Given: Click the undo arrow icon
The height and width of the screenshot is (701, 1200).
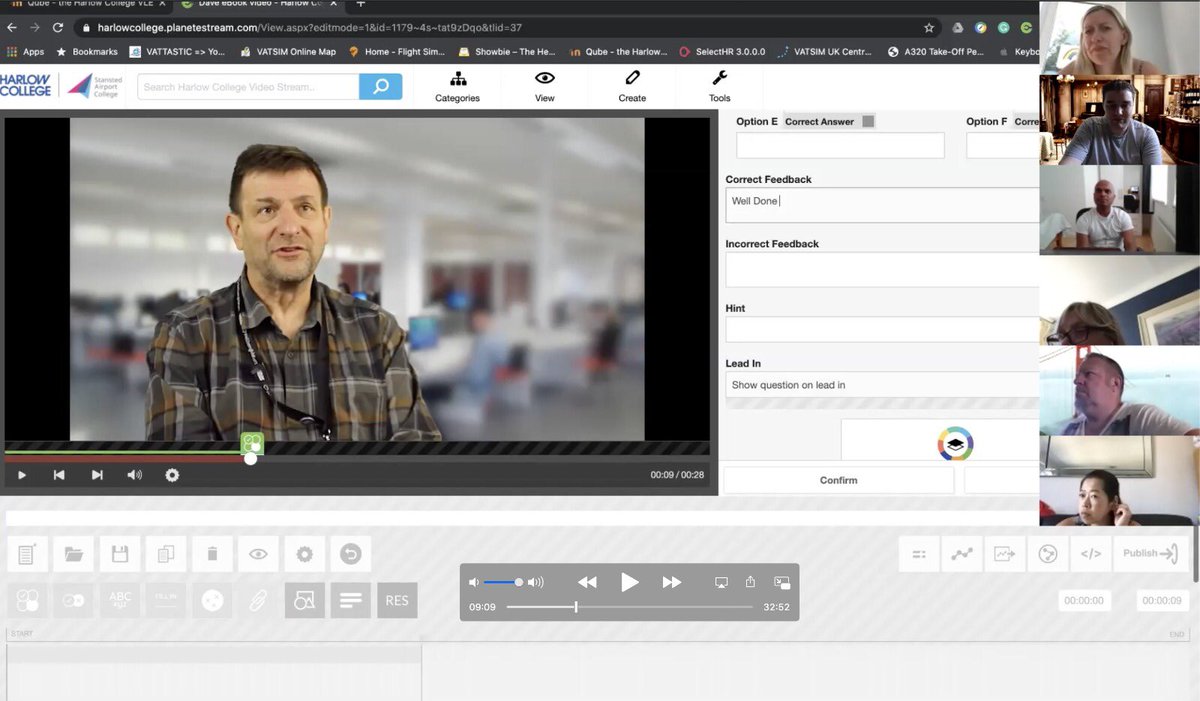Looking at the screenshot, I should pos(350,554).
